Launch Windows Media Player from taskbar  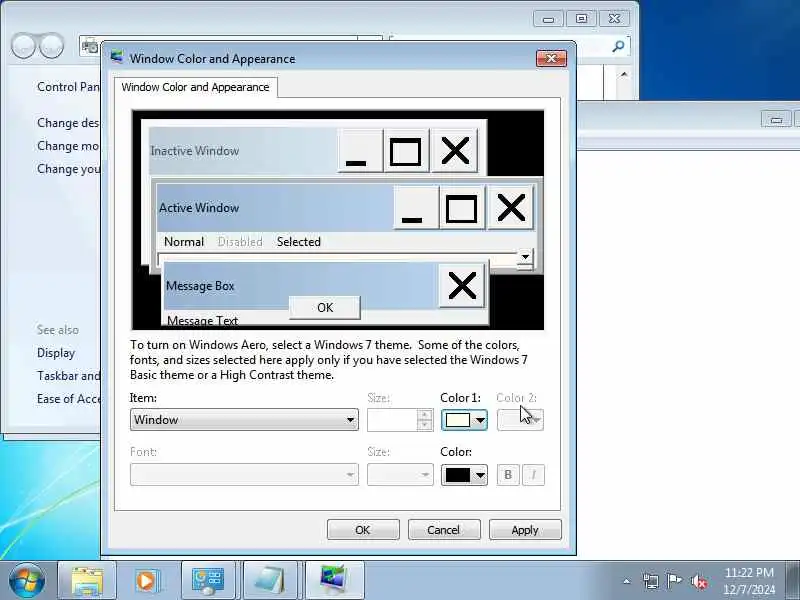147,581
